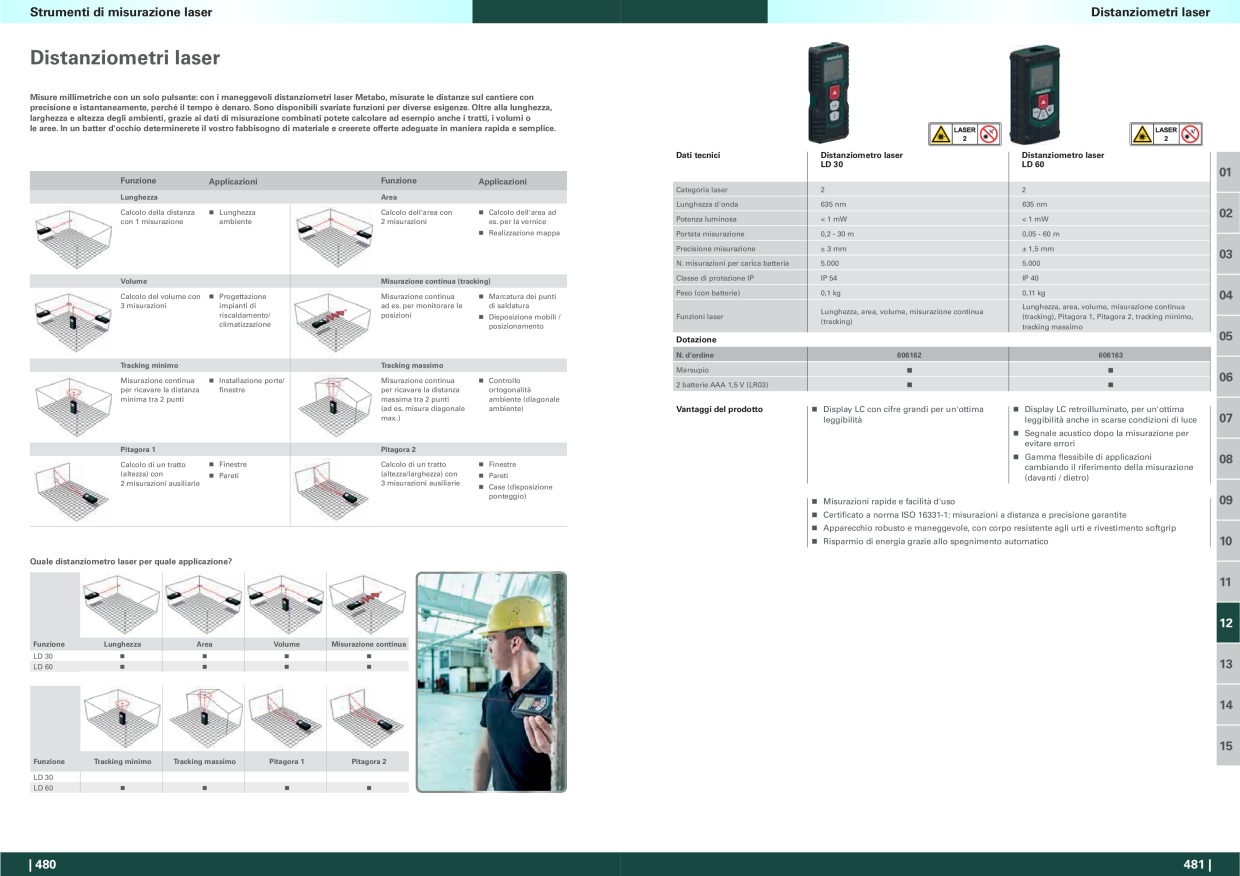
Task: Click 'Vantaggi del prodotto' section label
Action: coord(719,409)
